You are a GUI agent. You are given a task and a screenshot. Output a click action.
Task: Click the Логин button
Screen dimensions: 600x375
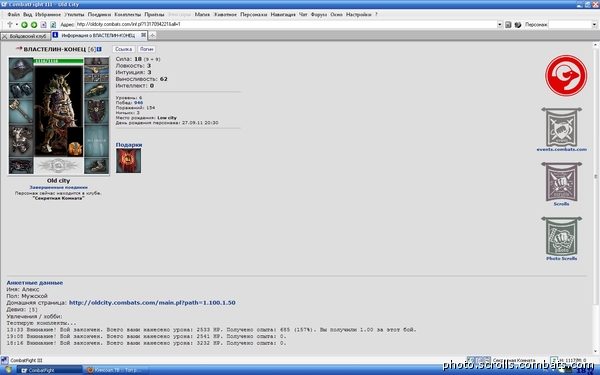pyautogui.click(x=147, y=49)
